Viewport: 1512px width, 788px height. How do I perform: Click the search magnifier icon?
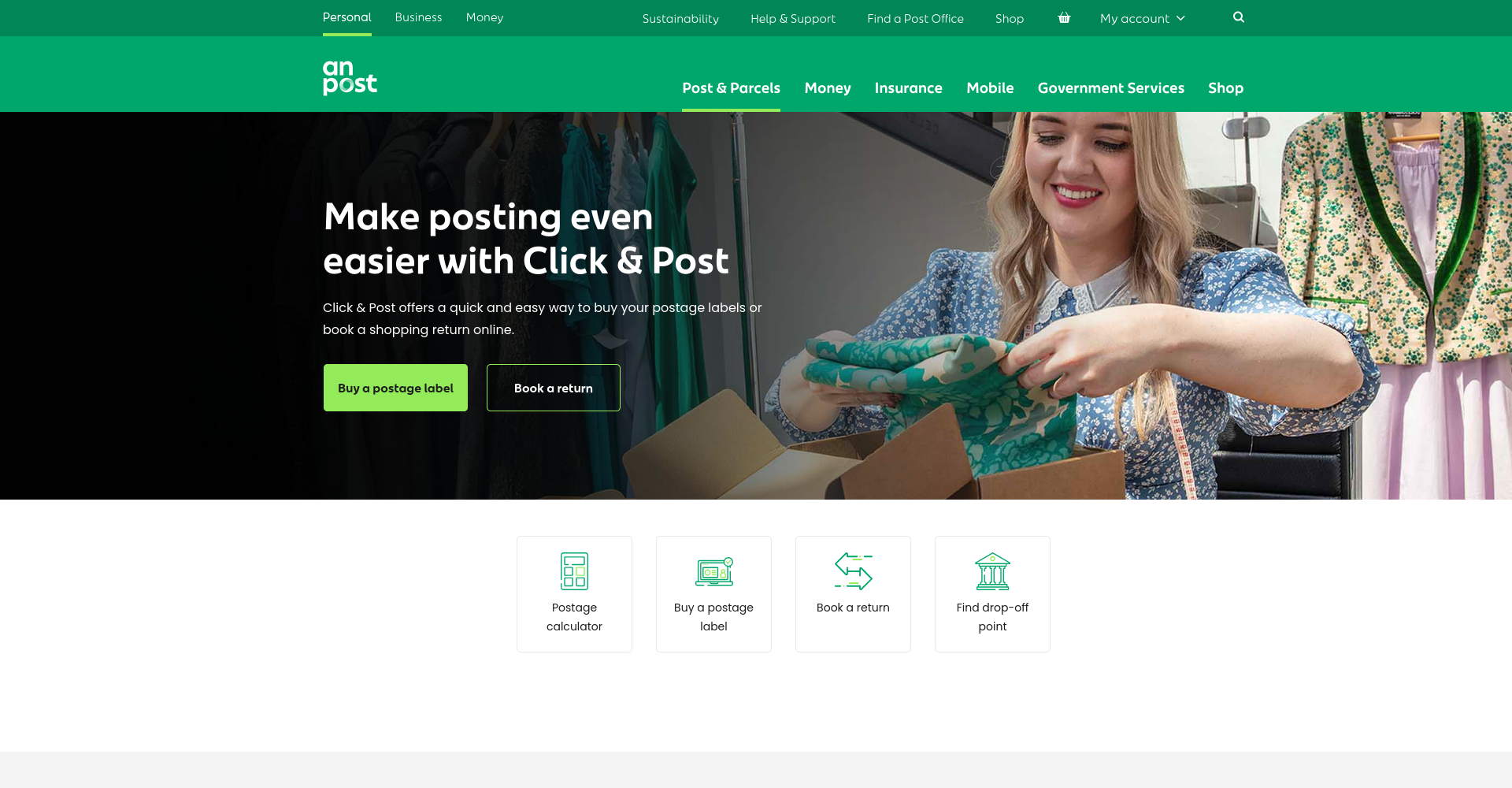click(1239, 17)
